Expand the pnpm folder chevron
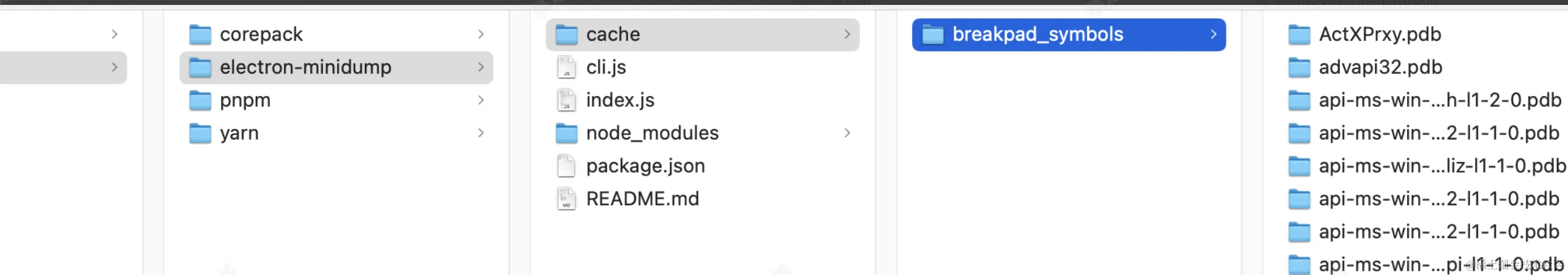 point(481,100)
